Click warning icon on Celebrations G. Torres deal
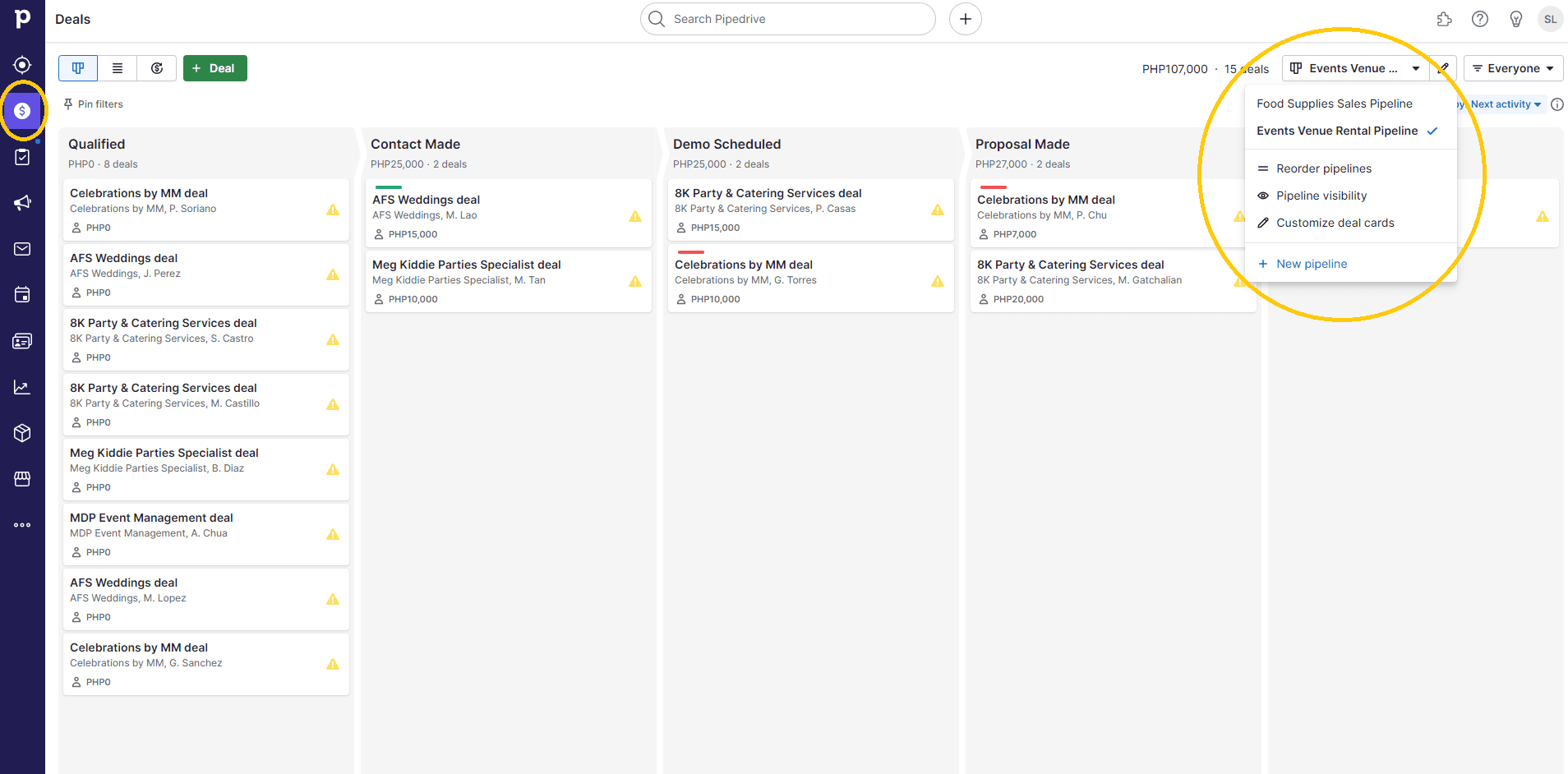The width and height of the screenshot is (1568, 774). tap(938, 282)
